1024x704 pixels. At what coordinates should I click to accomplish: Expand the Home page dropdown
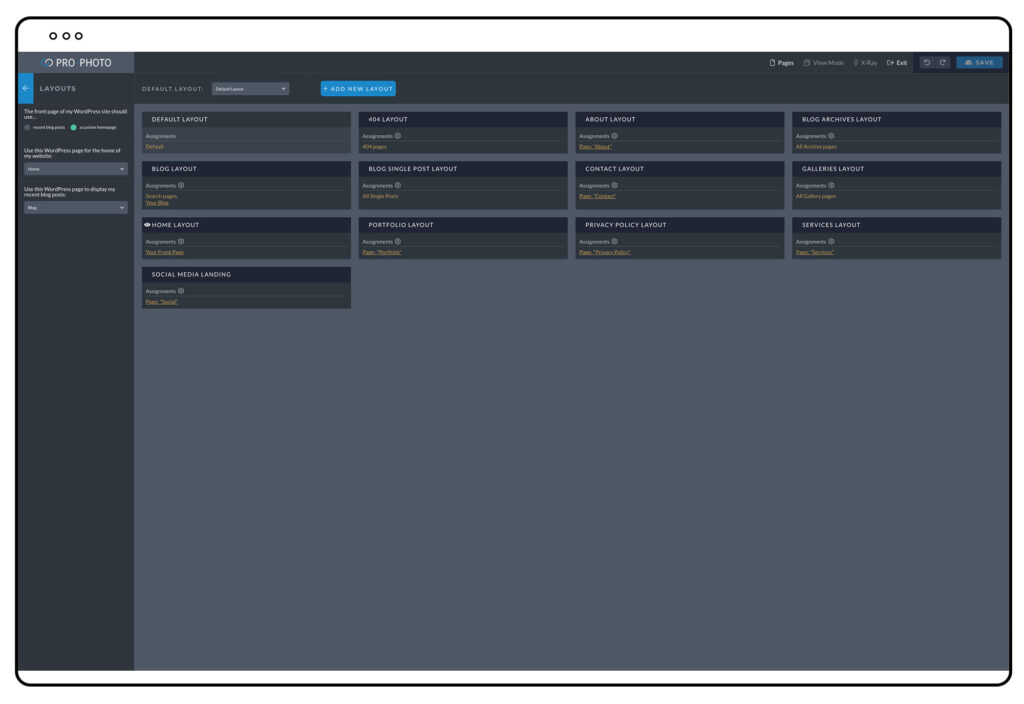76,169
